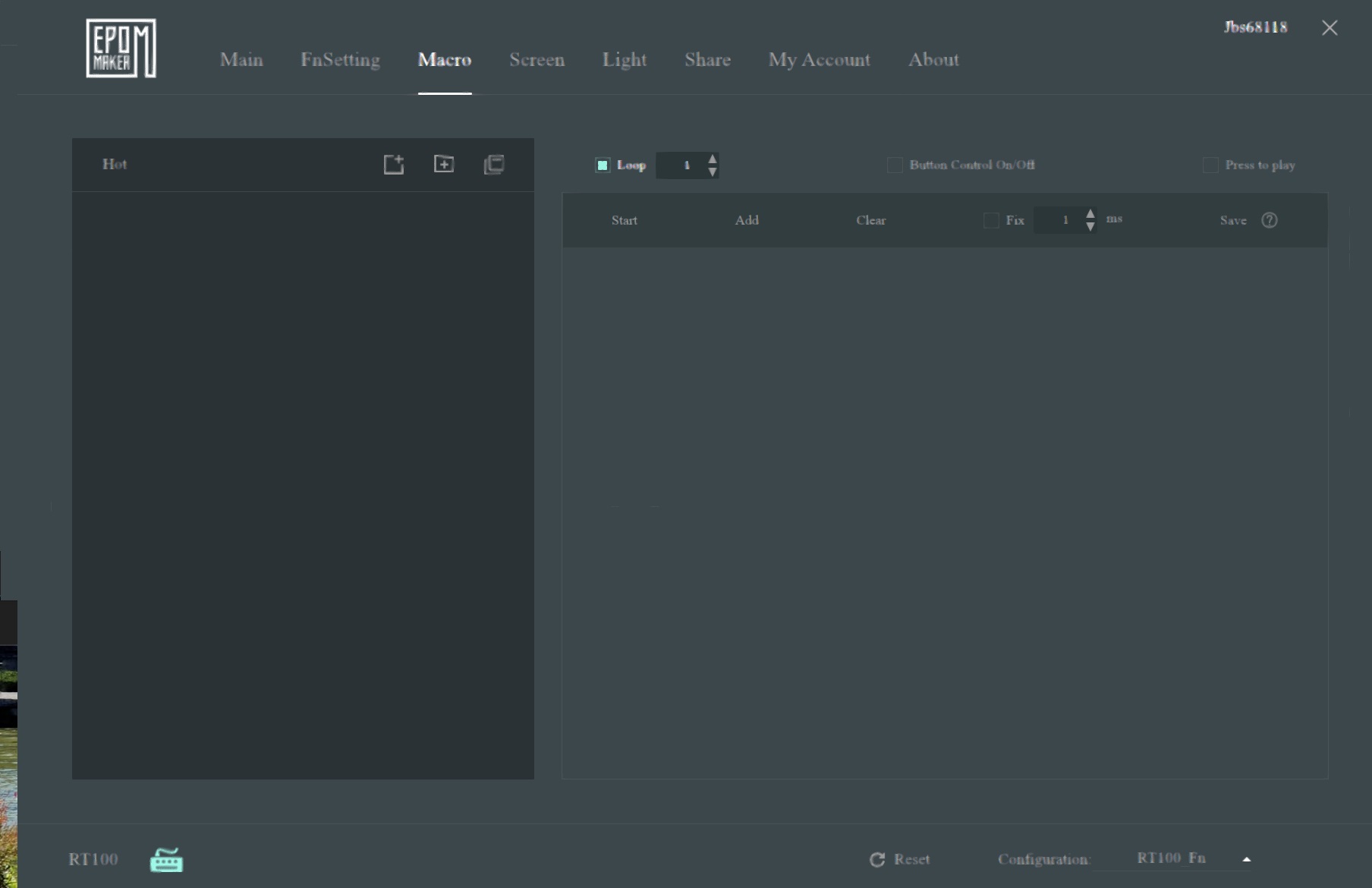Switch to the FnSetting tab
The height and width of the screenshot is (888, 1372).
pyautogui.click(x=340, y=60)
